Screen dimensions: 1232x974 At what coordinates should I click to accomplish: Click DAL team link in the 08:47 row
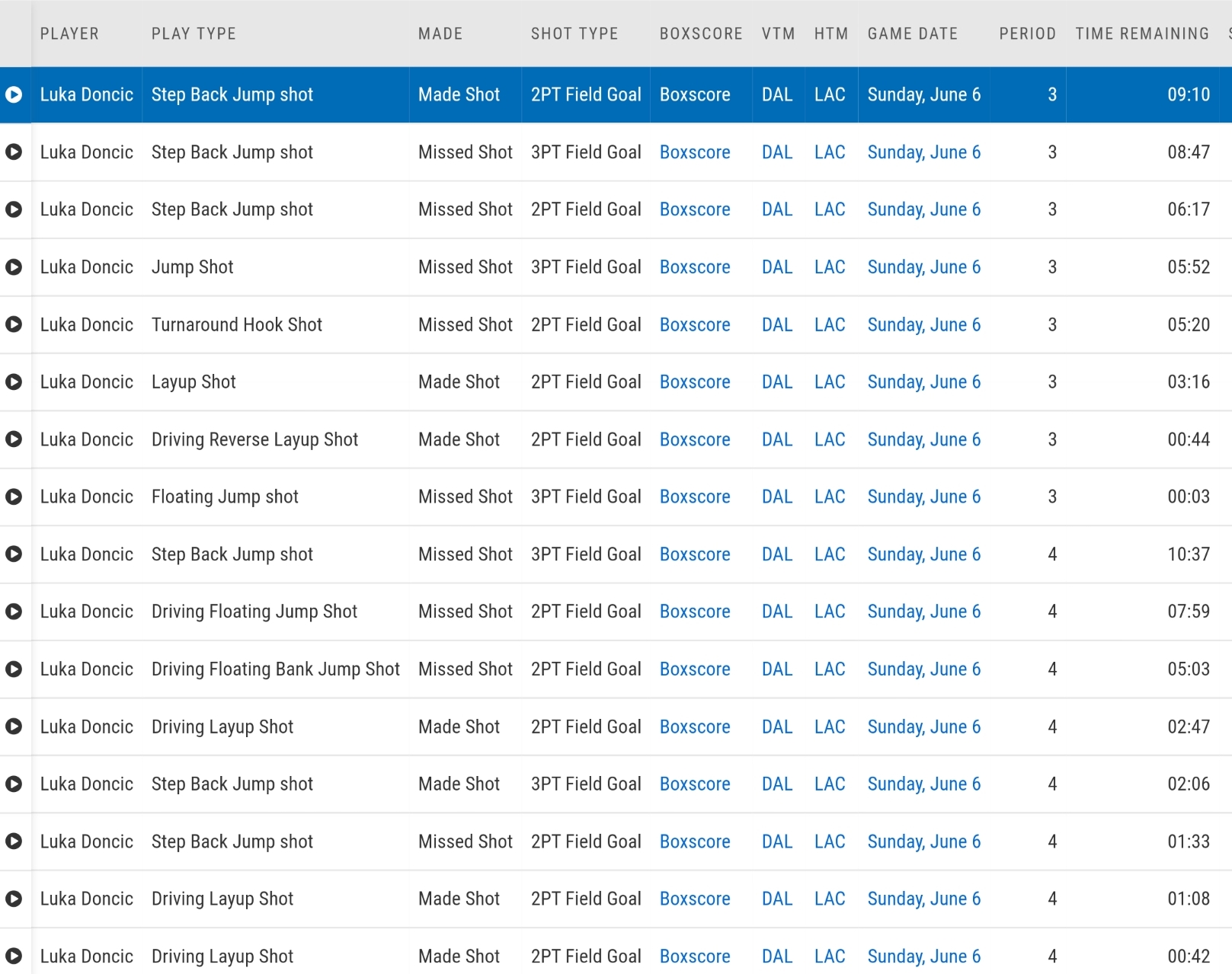(777, 152)
